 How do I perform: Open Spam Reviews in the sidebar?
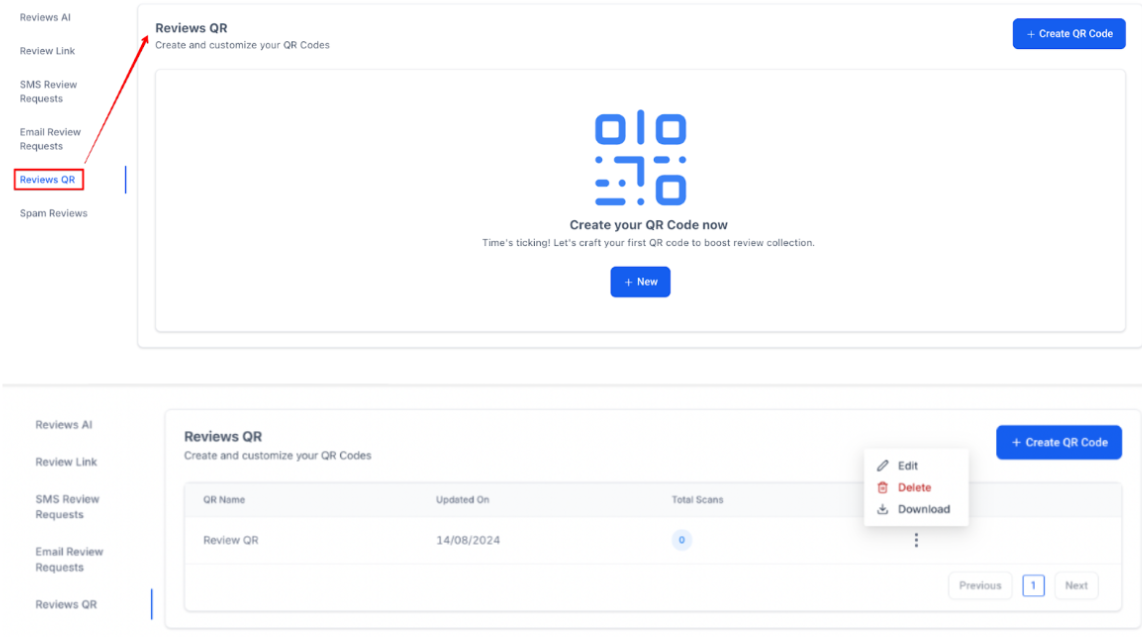click(x=53, y=213)
